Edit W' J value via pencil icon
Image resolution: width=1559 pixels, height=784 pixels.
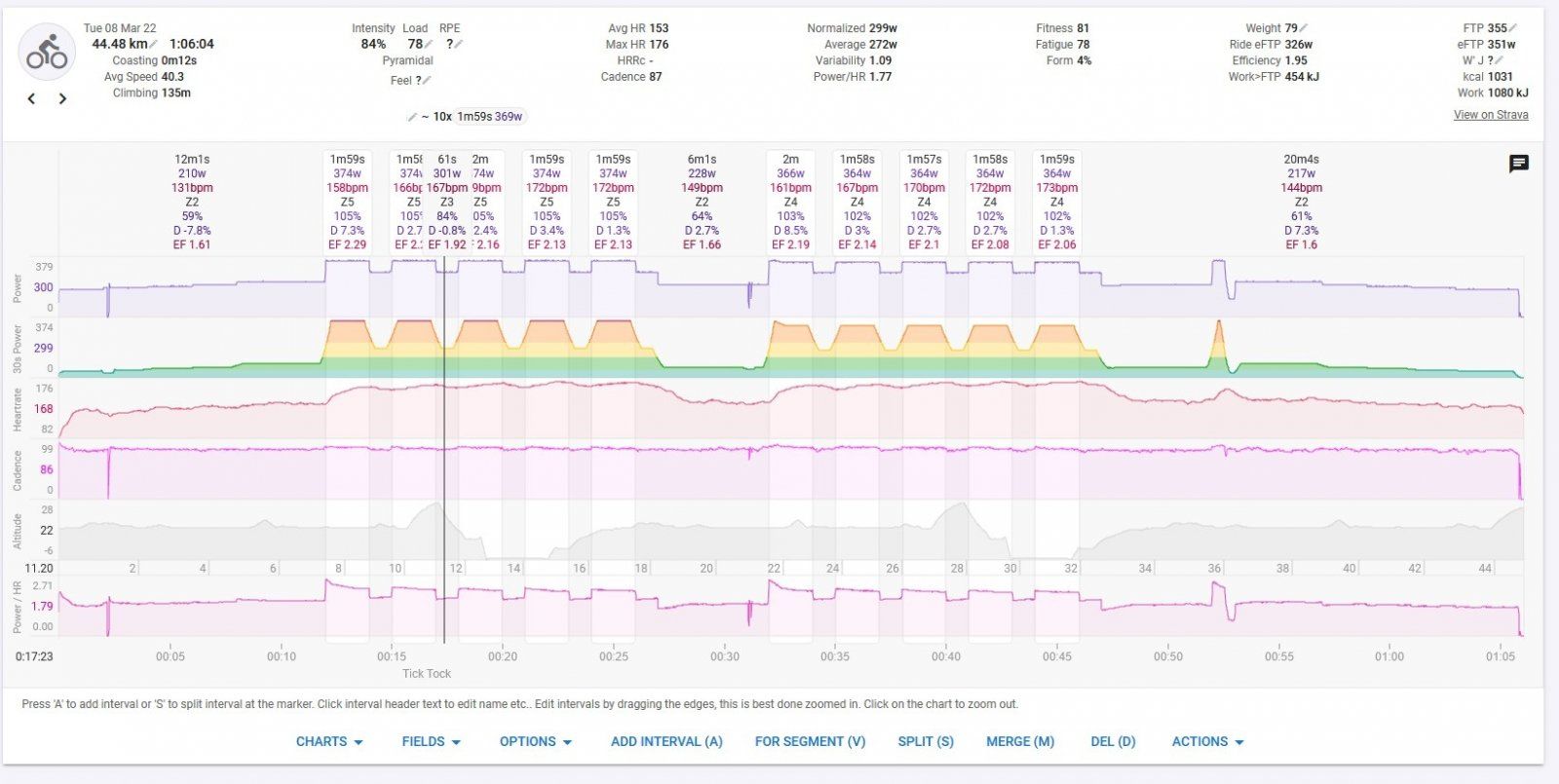(1500, 60)
